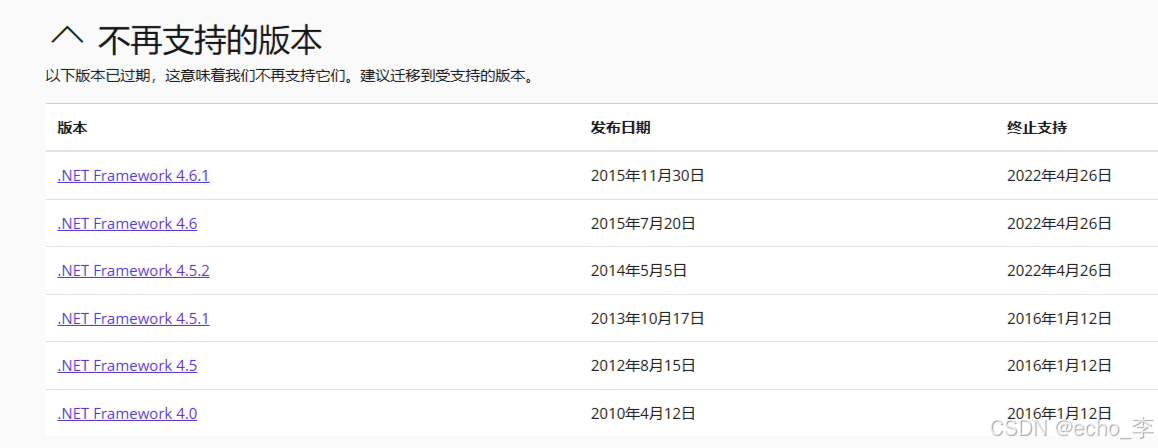This screenshot has height=448, width=1158.
Task: Click the 发布日期 column header
Action: point(620,128)
